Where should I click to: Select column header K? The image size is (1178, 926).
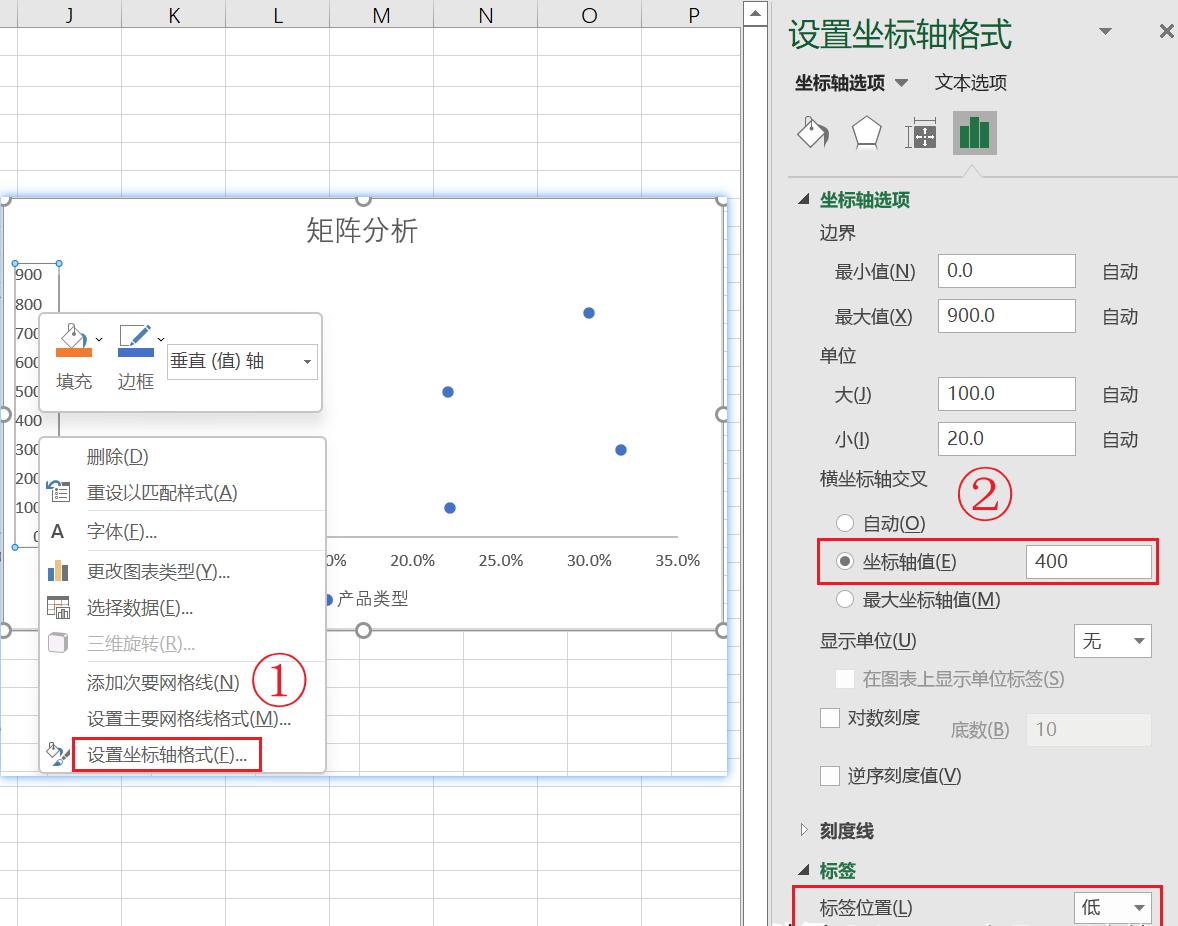tap(174, 15)
